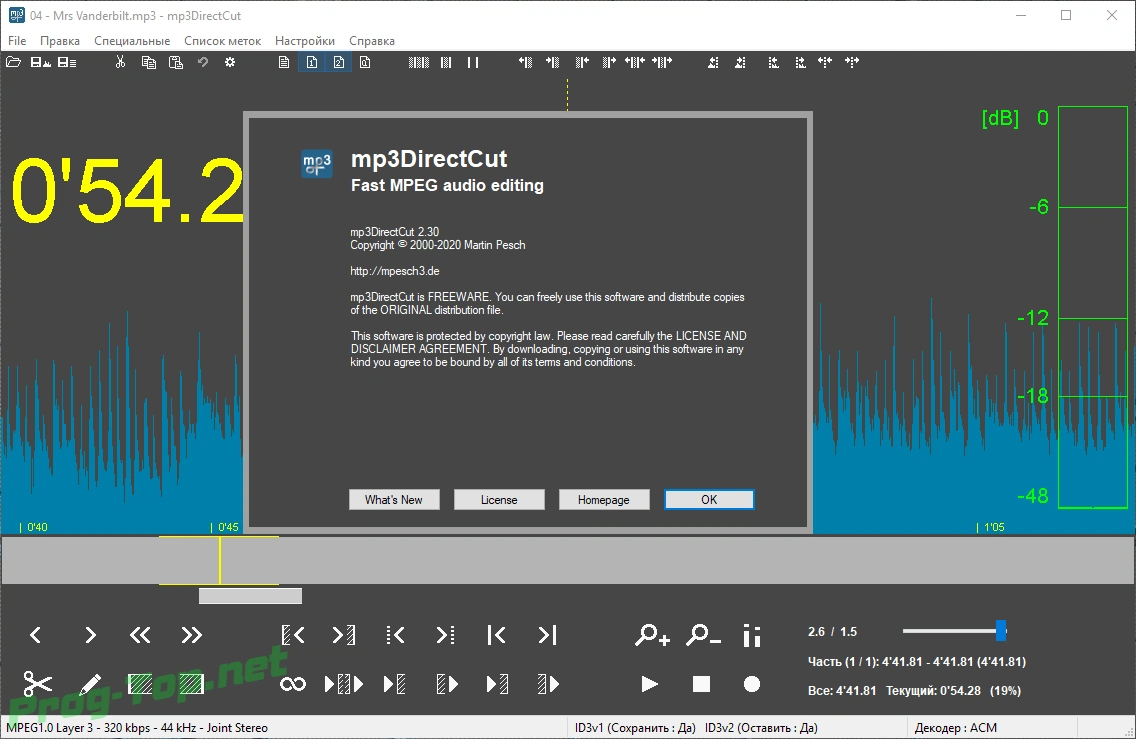Start playback with the Play button

(x=649, y=684)
